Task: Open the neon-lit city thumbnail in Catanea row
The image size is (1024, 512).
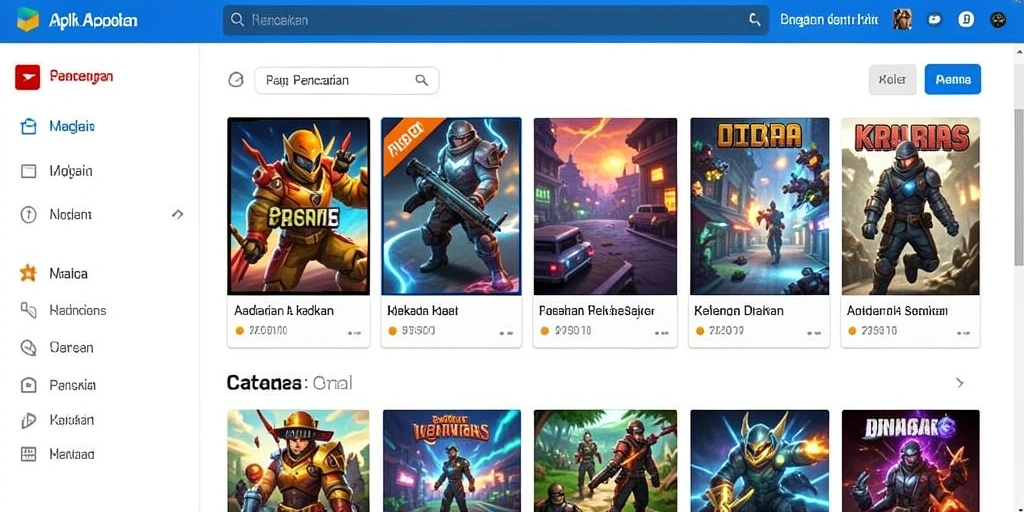Action: pos(451,460)
